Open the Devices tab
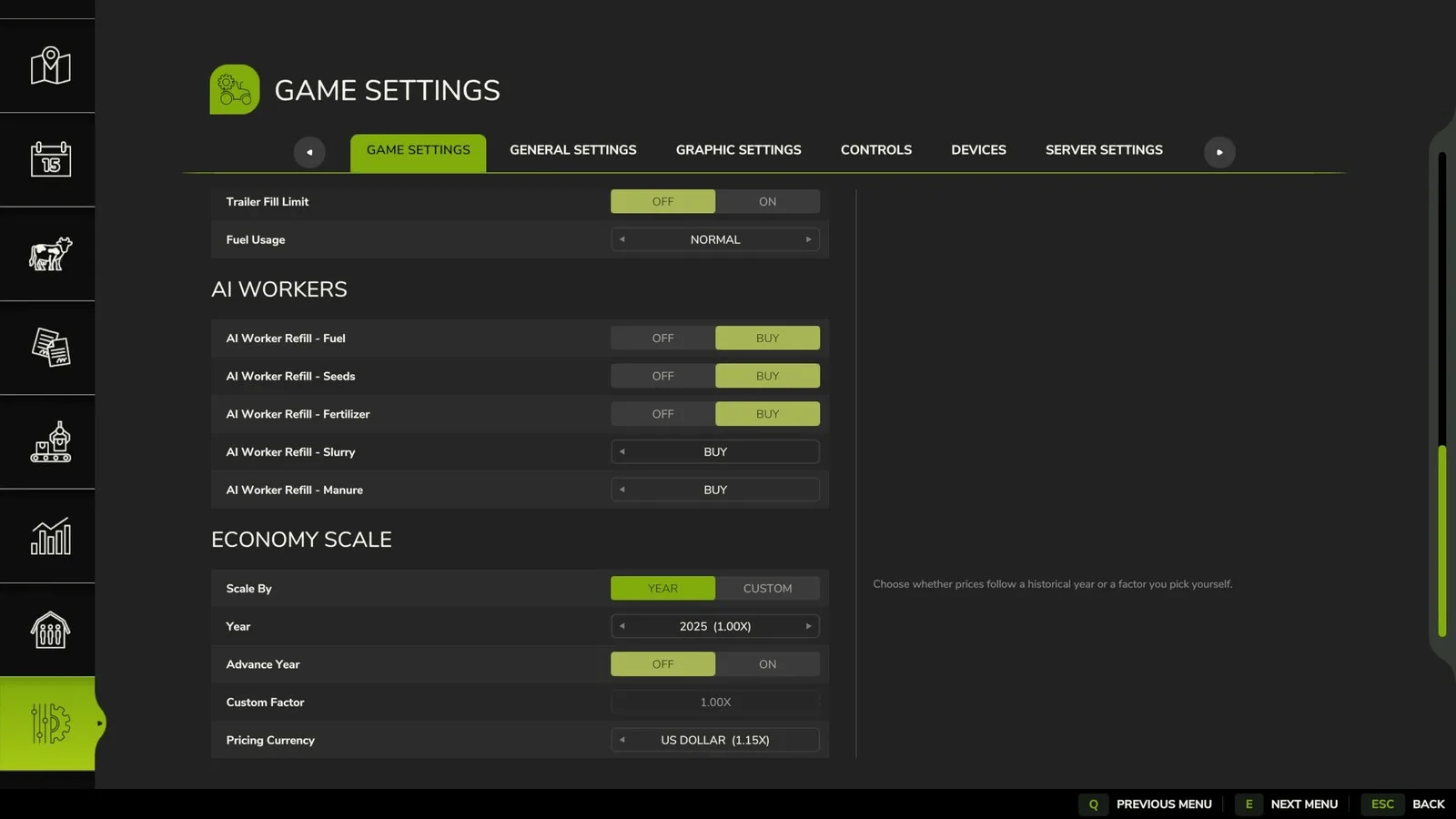The height and width of the screenshot is (819, 1456). point(978,150)
